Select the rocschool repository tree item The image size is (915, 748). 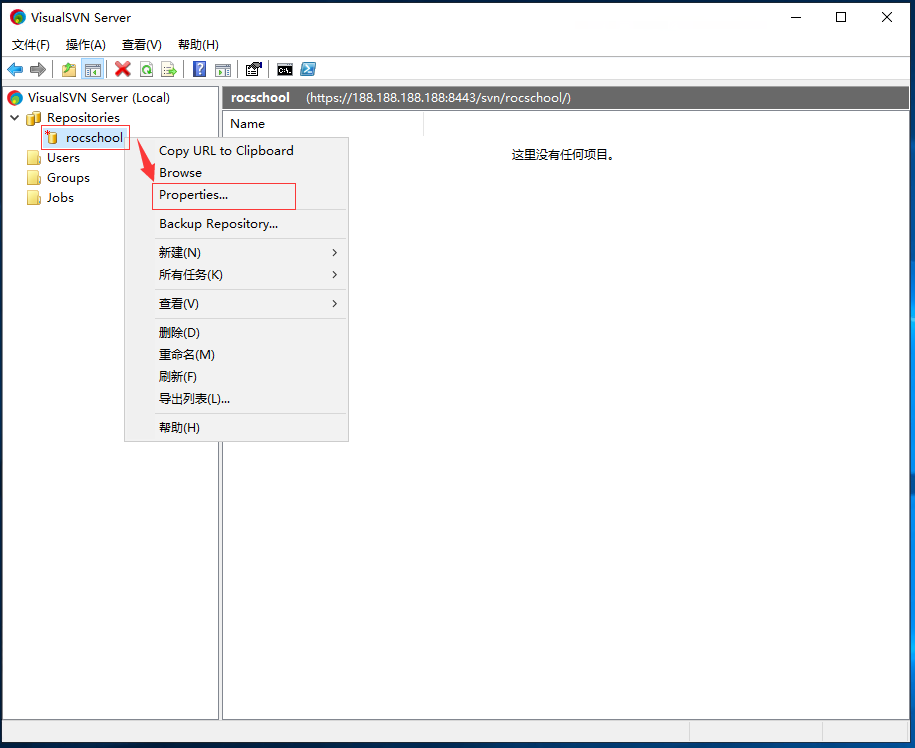click(x=94, y=138)
